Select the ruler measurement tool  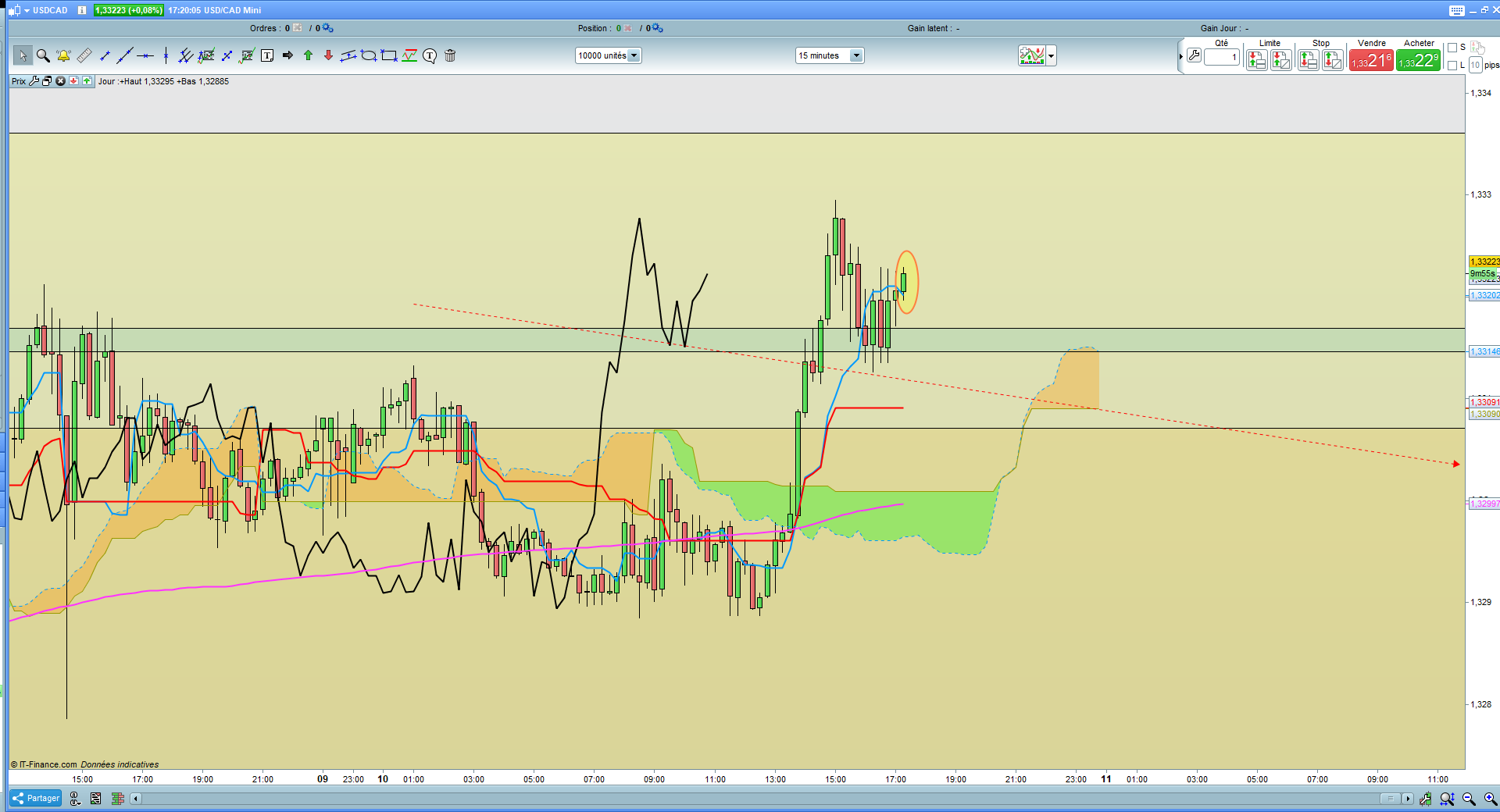coord(84,55)
